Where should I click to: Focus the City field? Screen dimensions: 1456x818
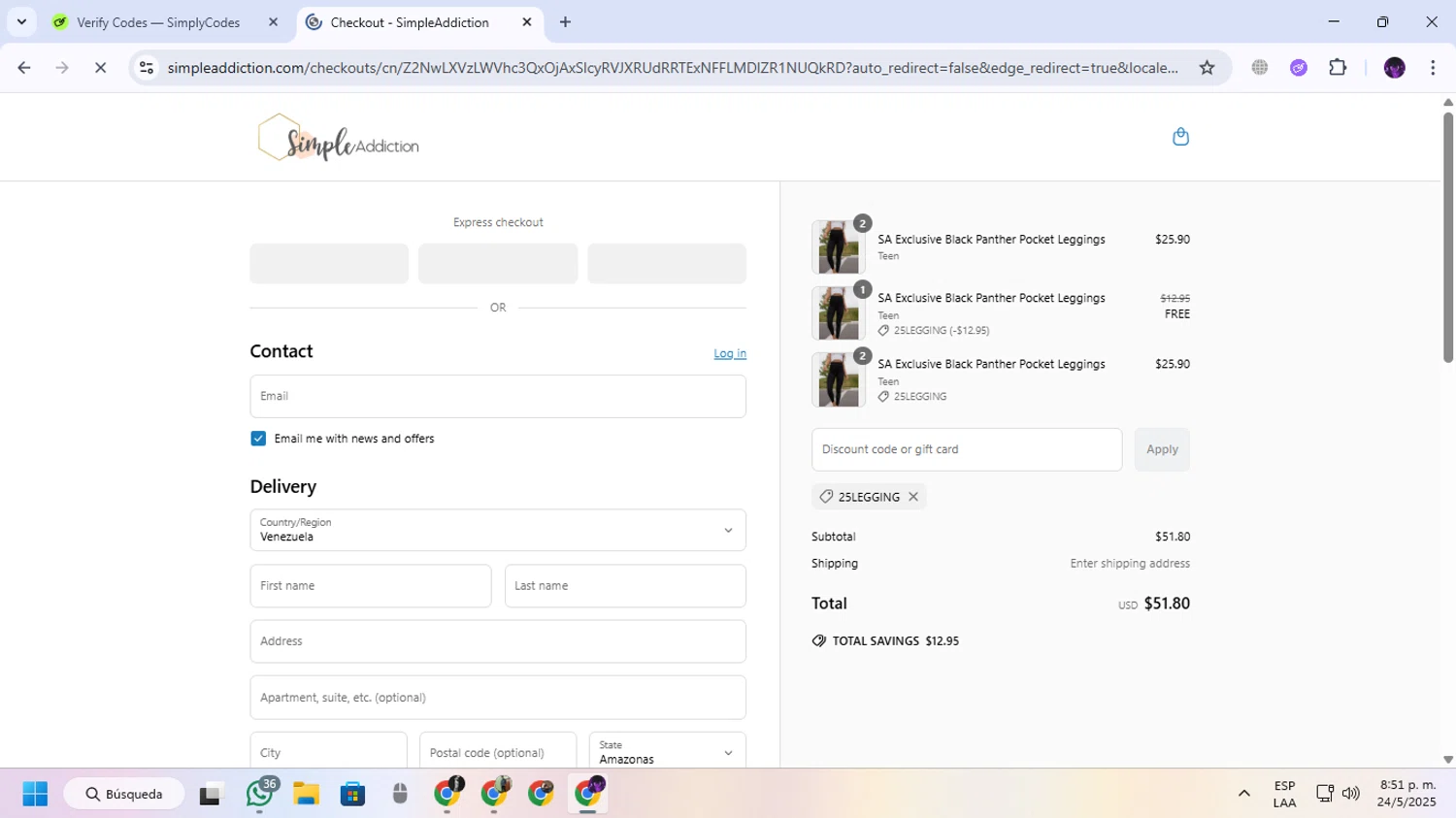[x=328, y=751]
